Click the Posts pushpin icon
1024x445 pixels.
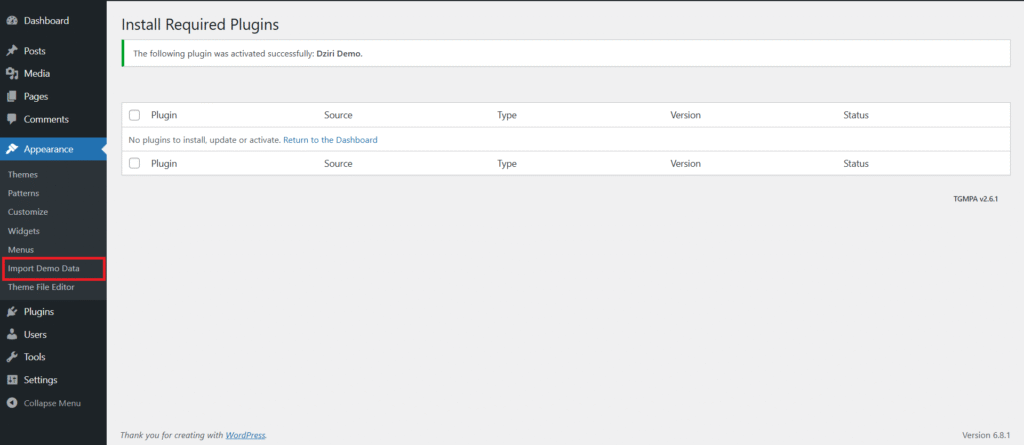coord(12,51)
